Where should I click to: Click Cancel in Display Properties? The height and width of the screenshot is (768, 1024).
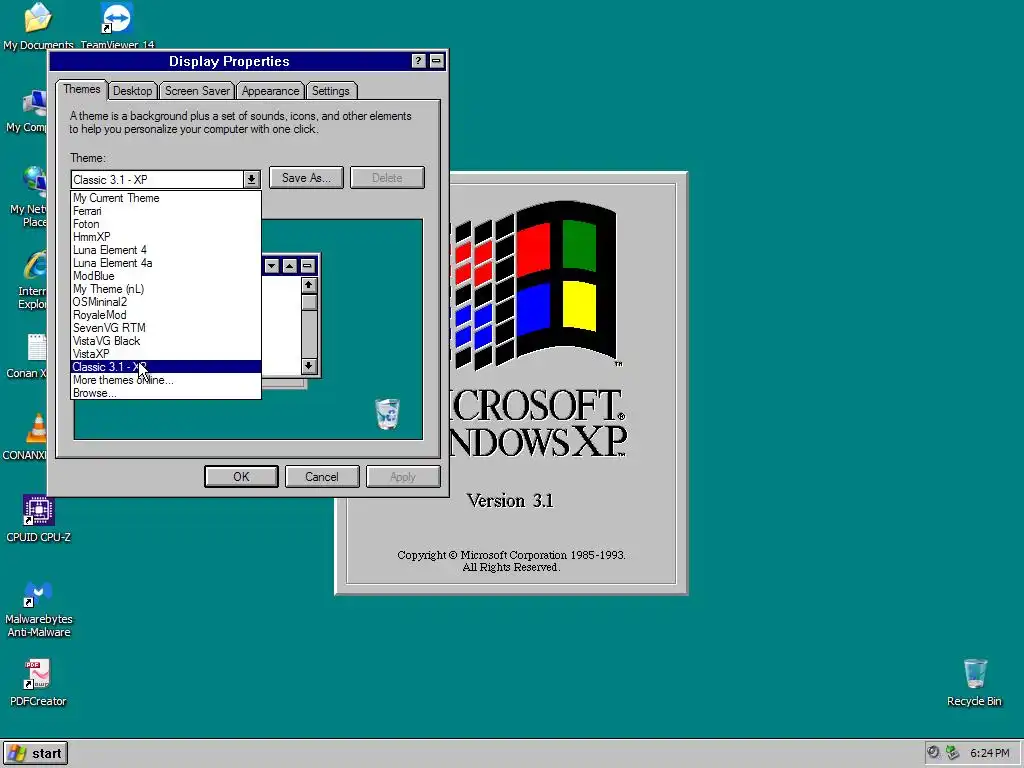(322, 477)
